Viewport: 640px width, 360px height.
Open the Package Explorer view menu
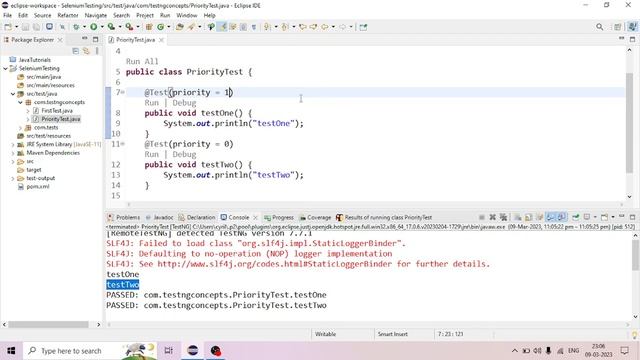tap(97, 51)
